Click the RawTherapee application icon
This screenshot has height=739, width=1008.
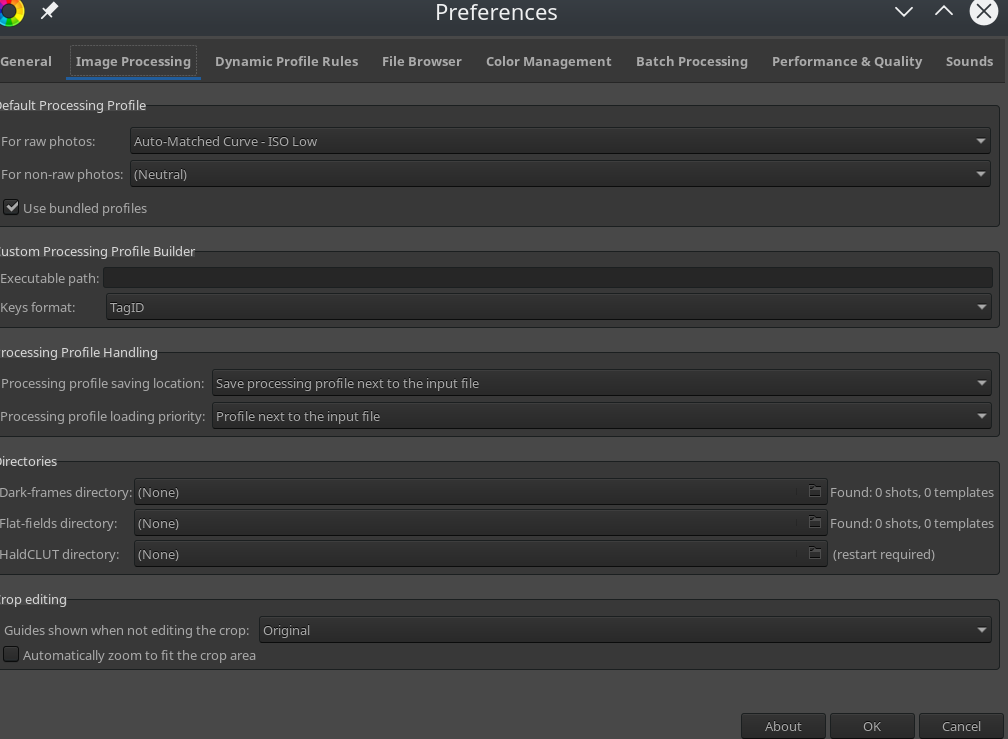11,12
